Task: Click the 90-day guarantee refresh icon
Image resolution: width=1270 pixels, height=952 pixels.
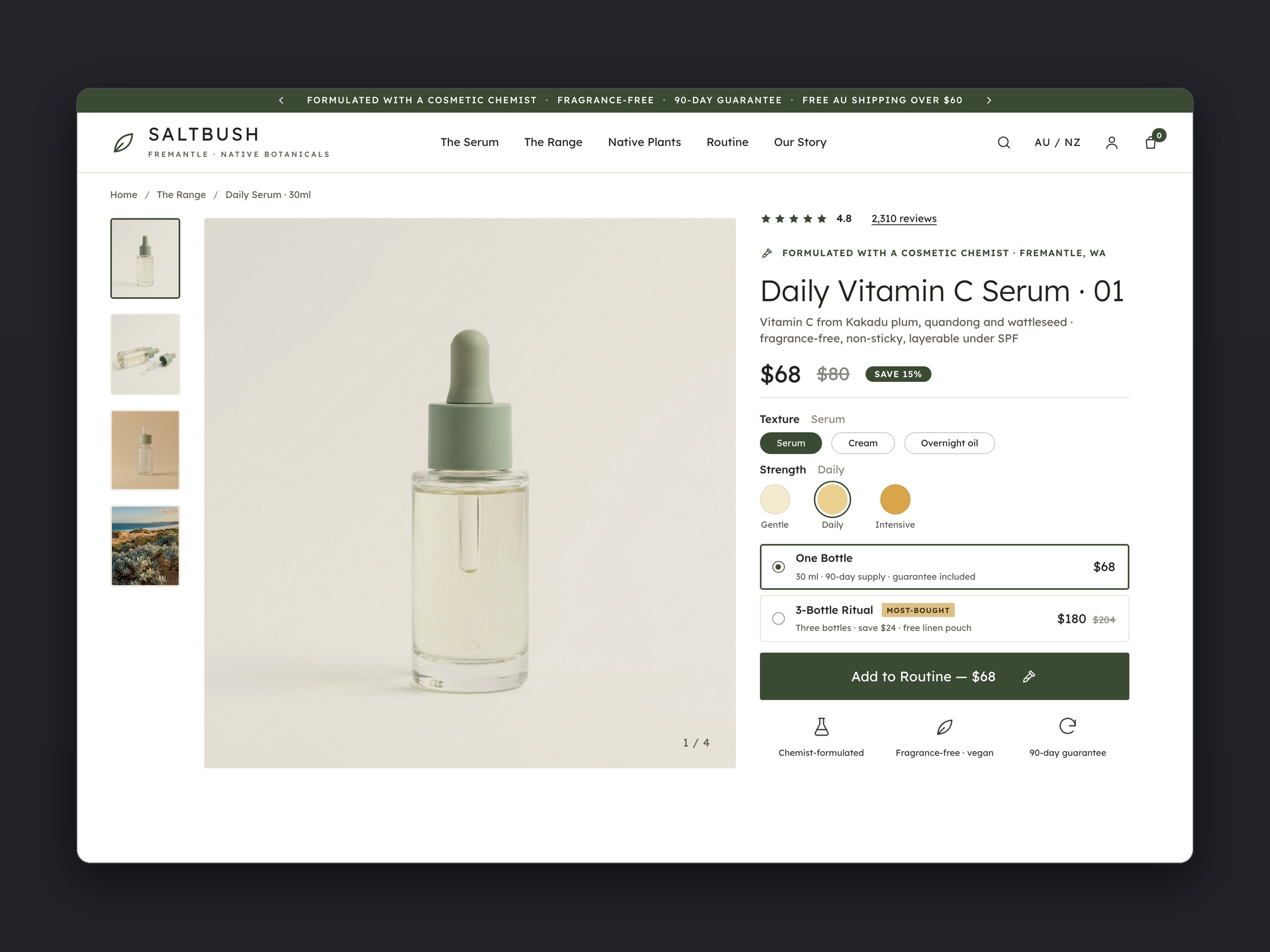Action: [x=1067, y=726]
